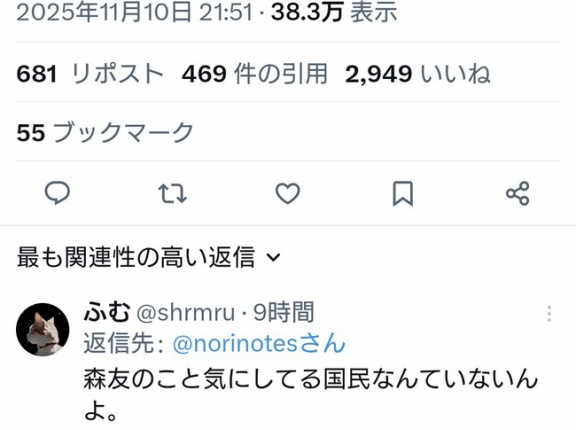View the 681 リポスト list
Image resolution: width=576 pixels, height=430 pixels.
pyautogui.click(x=90, y=73)
